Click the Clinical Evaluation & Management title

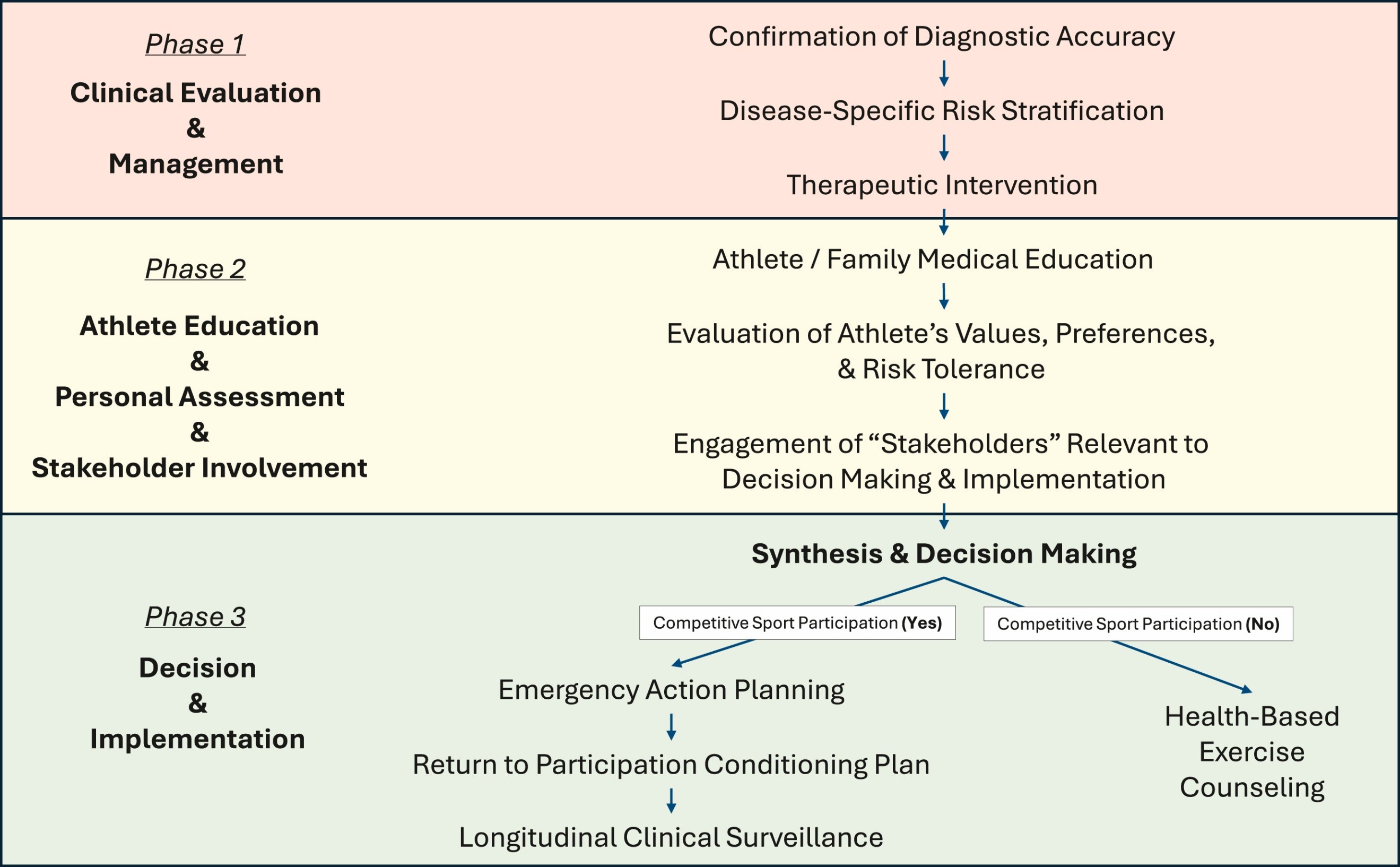click(x=196, y=128)
